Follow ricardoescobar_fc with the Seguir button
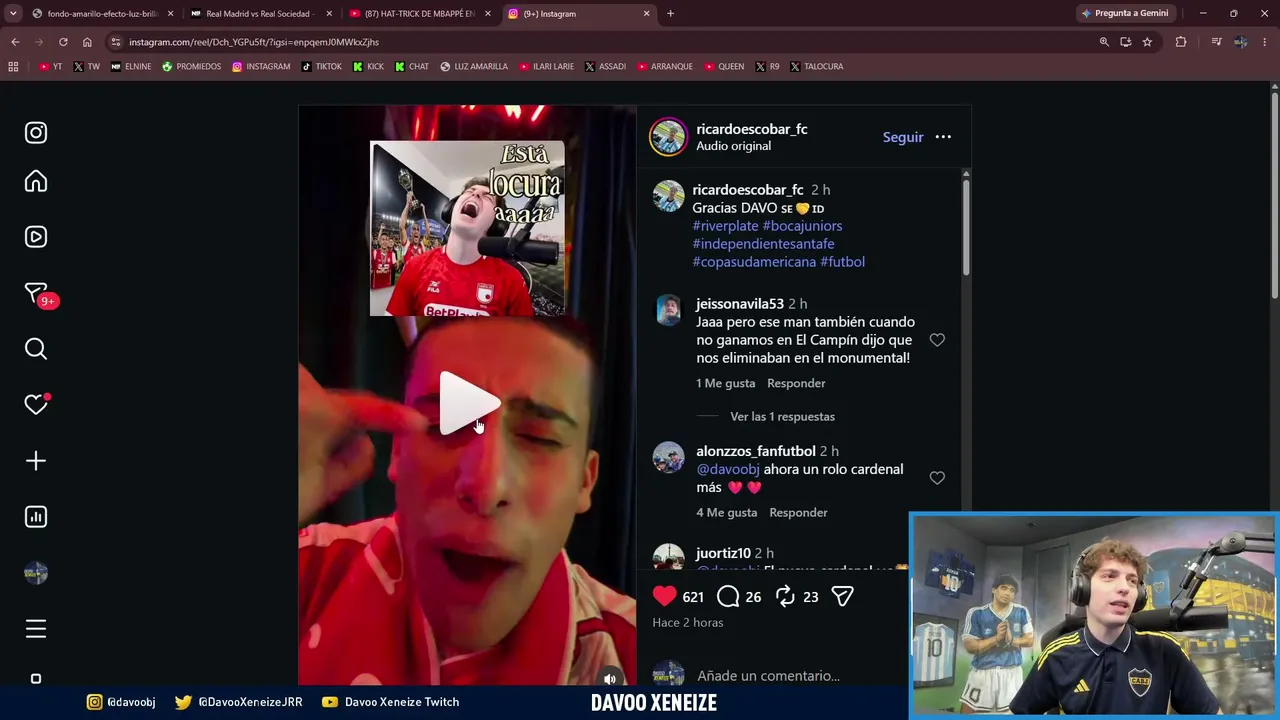Viewport: 1280px width, 720px height. (903, 137)
